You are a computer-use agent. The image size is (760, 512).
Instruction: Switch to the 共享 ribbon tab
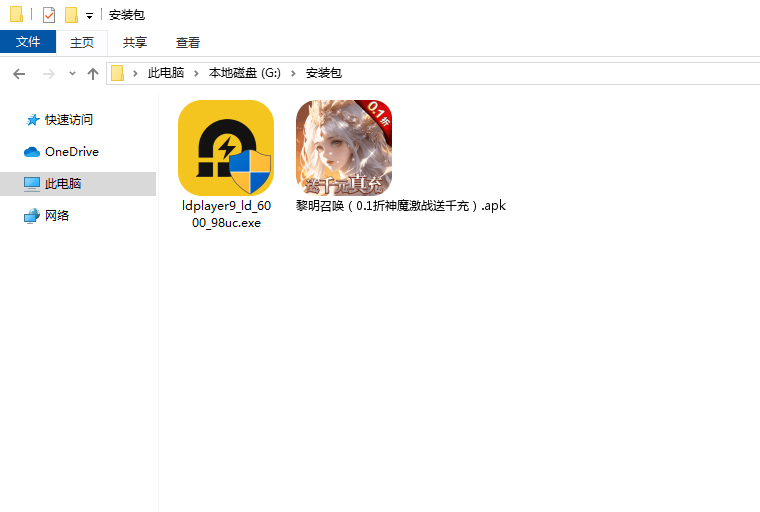(x=135, y=42)
